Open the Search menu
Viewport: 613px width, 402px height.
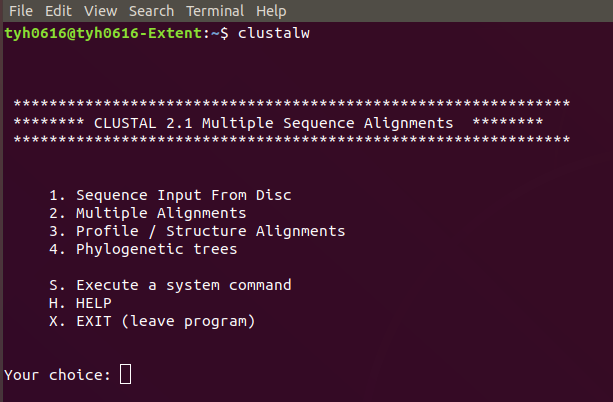[x=151, y=11]
